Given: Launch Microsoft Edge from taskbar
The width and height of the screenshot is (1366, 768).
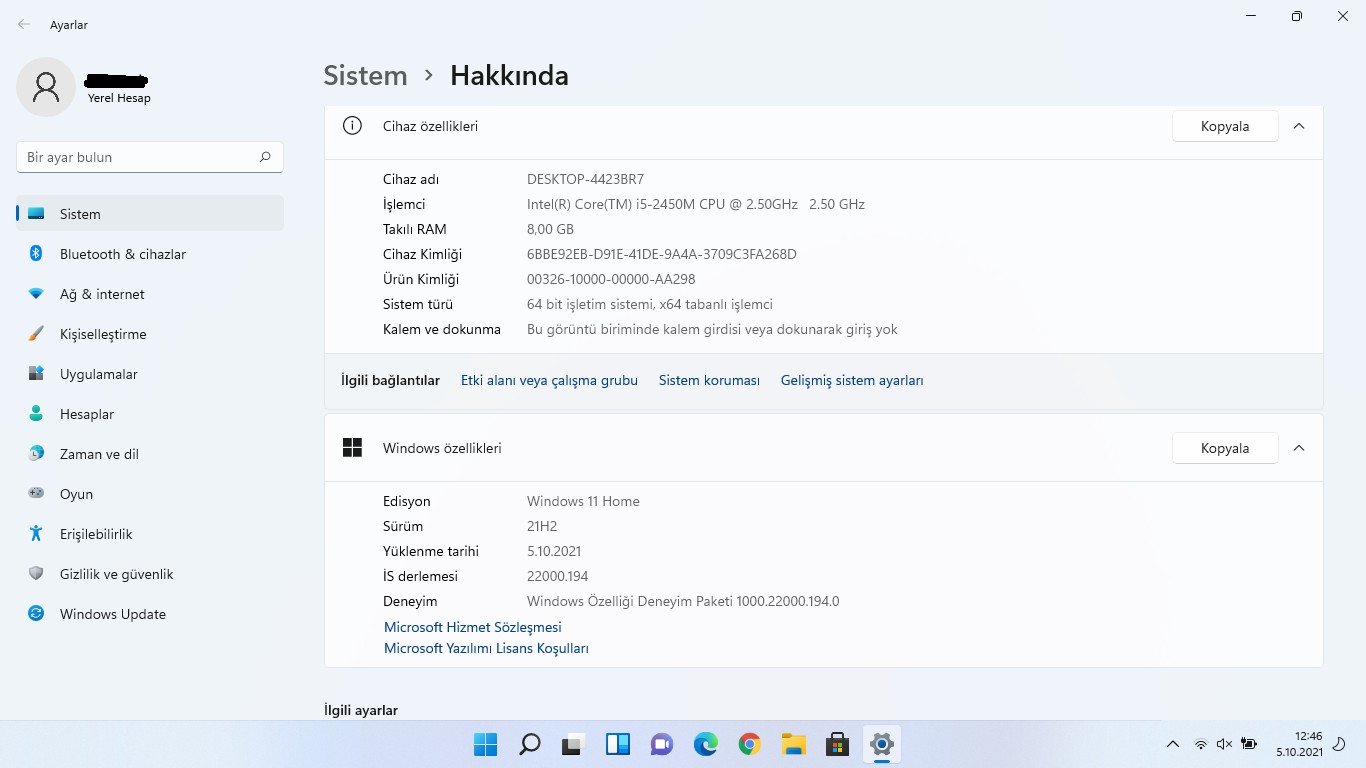Looking at the screenshot, I should point(705,744).
